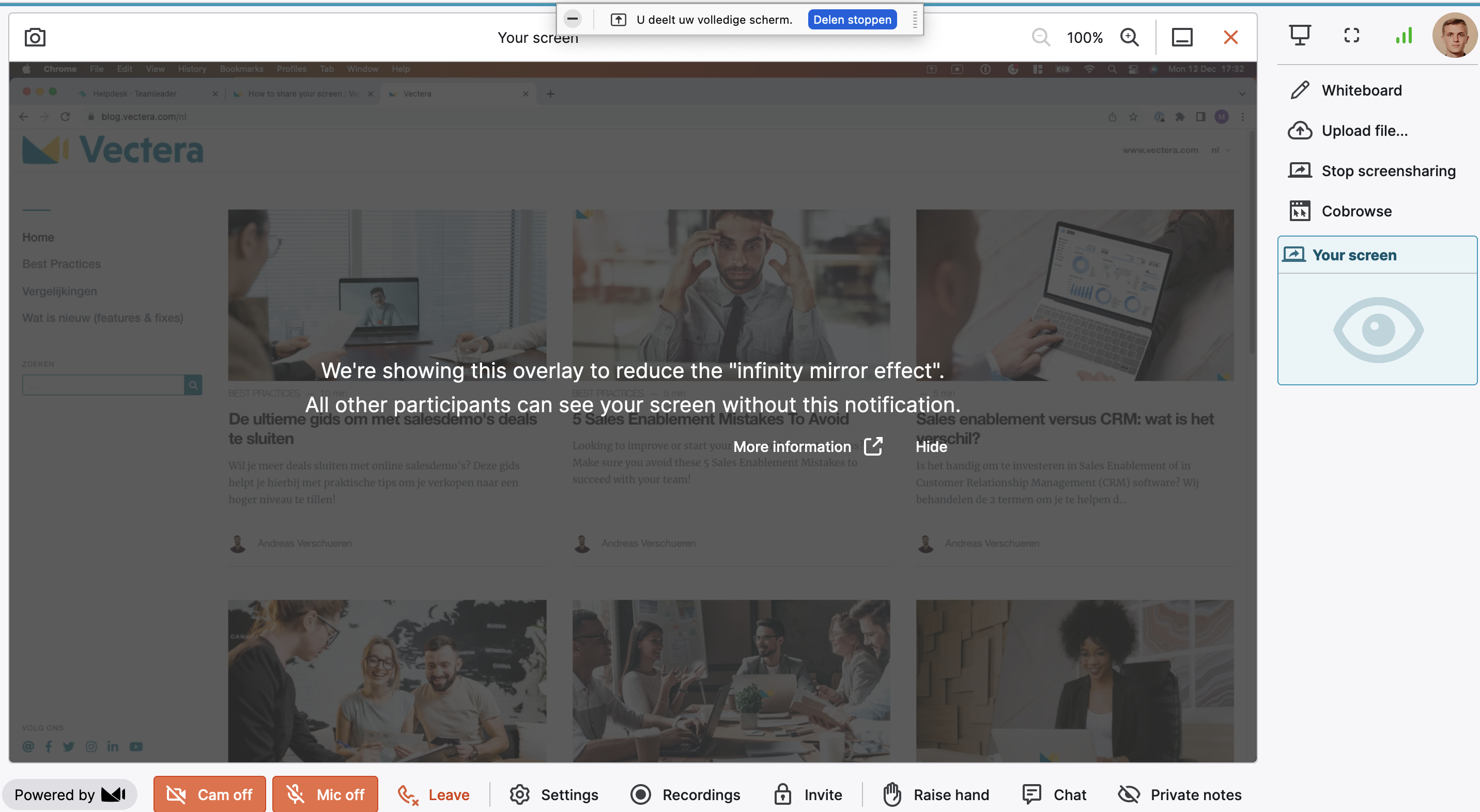Viewport: 1480px width, 812px height.
Task: Choose Upload file option
Action: [1348, 130]
